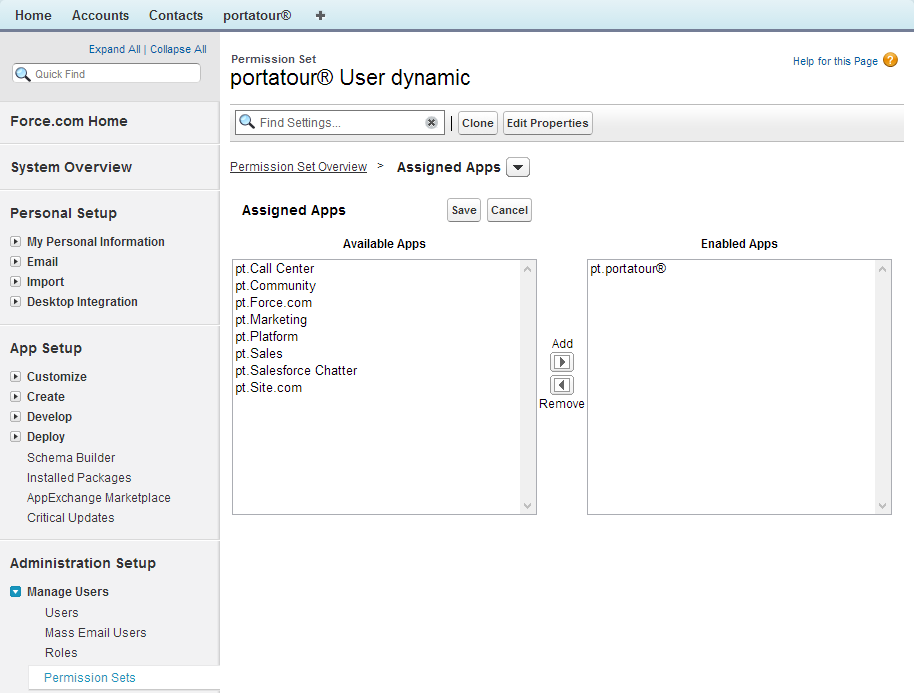Screen dimensions: 914x693
Task: Cancel assigned apps editing
Action: 509,210
